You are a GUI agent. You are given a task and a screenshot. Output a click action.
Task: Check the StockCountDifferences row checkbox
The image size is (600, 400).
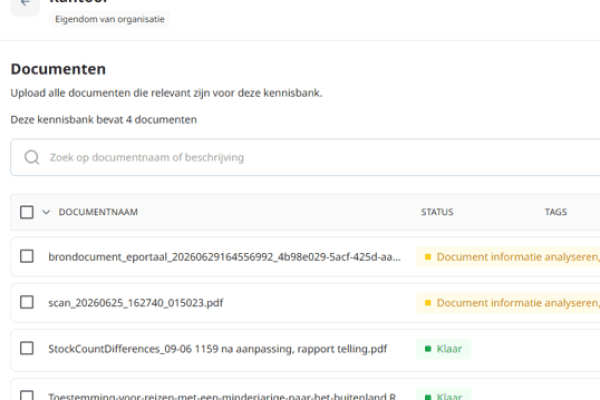click(x=27, y=348)
